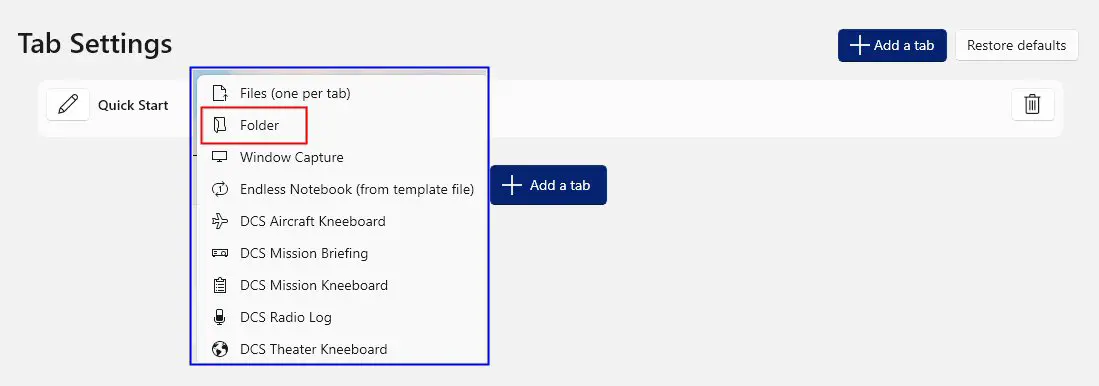
Task: Click the microphone icon for DCS Radio Log
Action: (220, 317)
